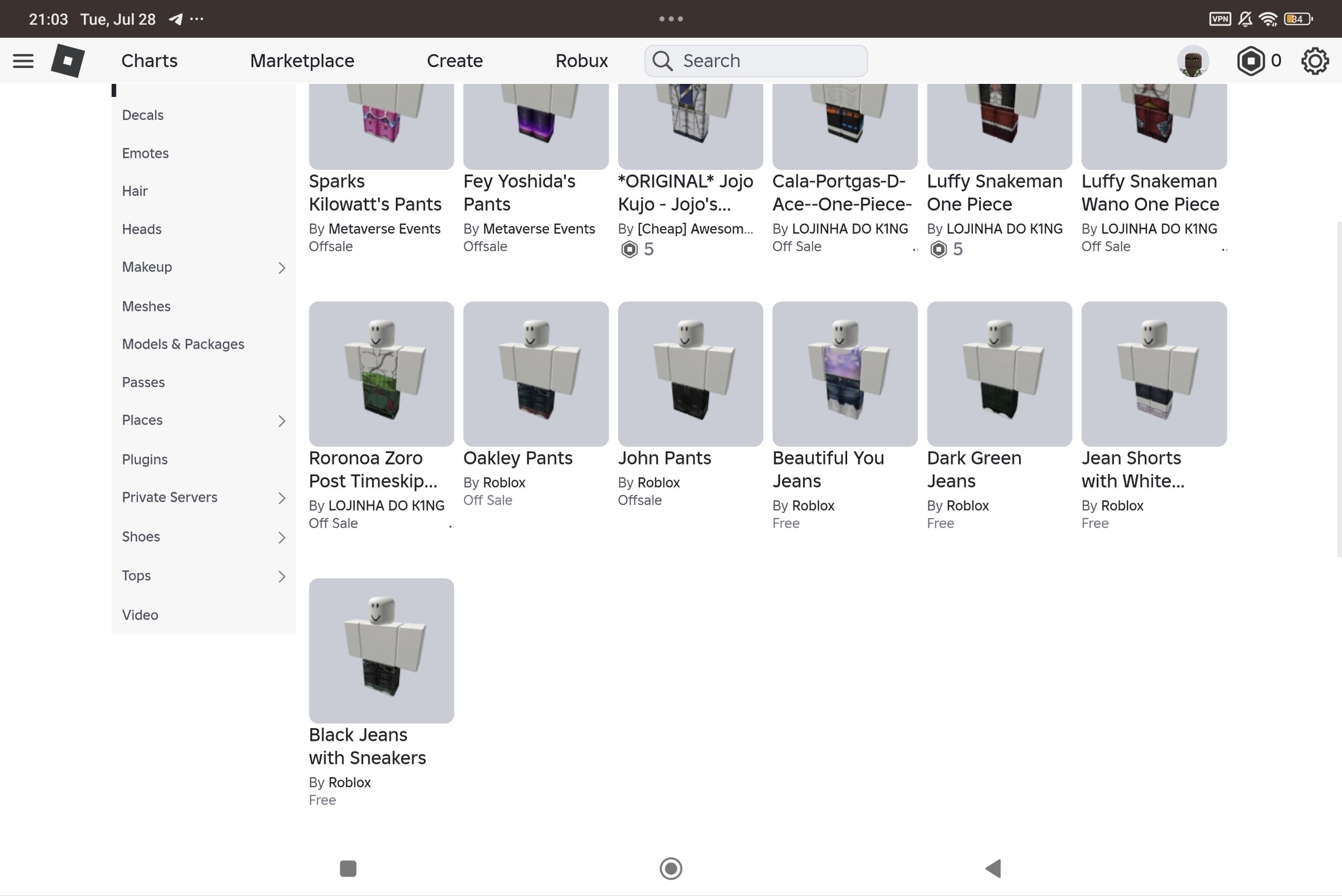Open the settings gear icon

point(1315,61)
